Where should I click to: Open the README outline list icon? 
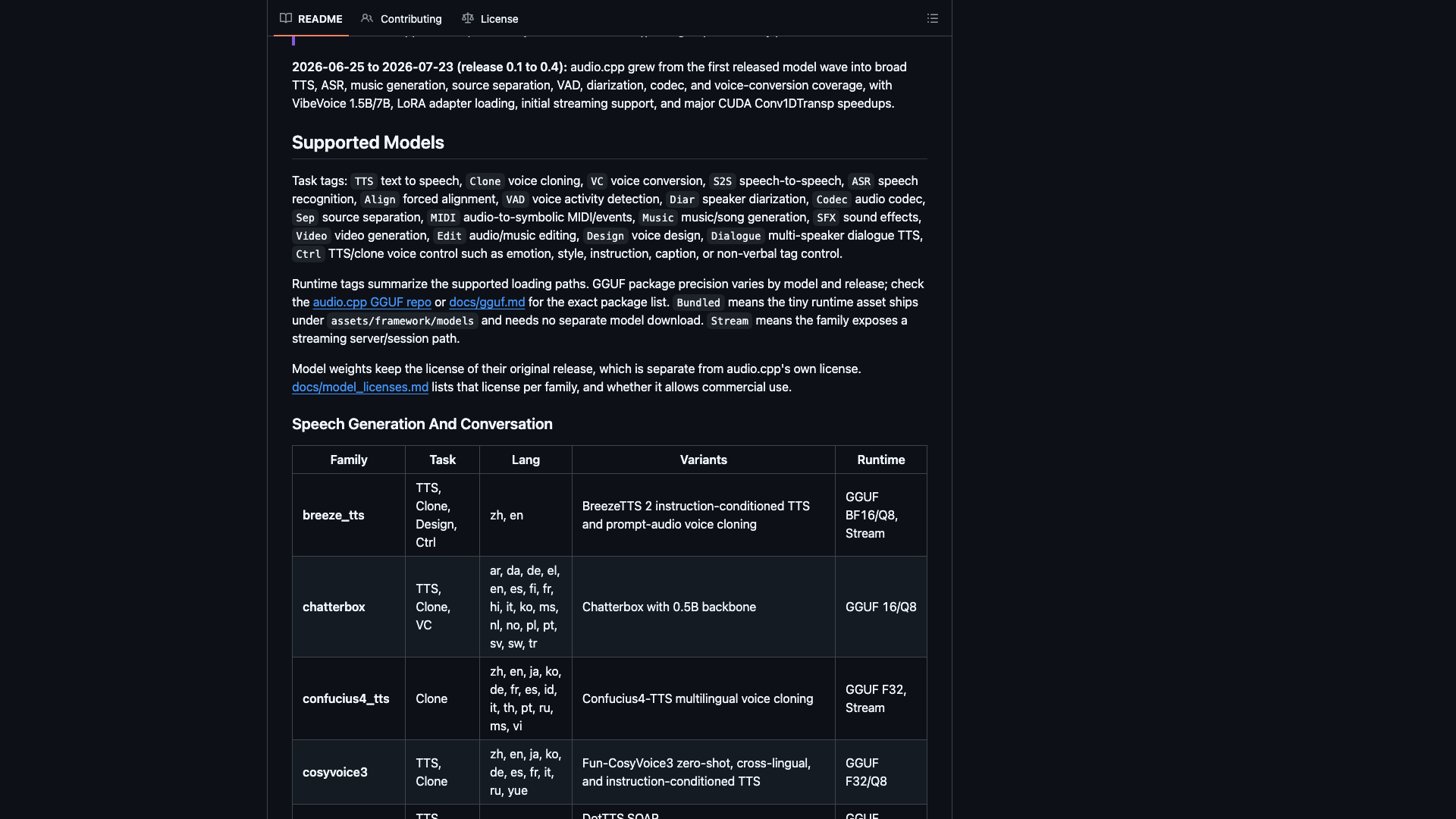point(933,18)
